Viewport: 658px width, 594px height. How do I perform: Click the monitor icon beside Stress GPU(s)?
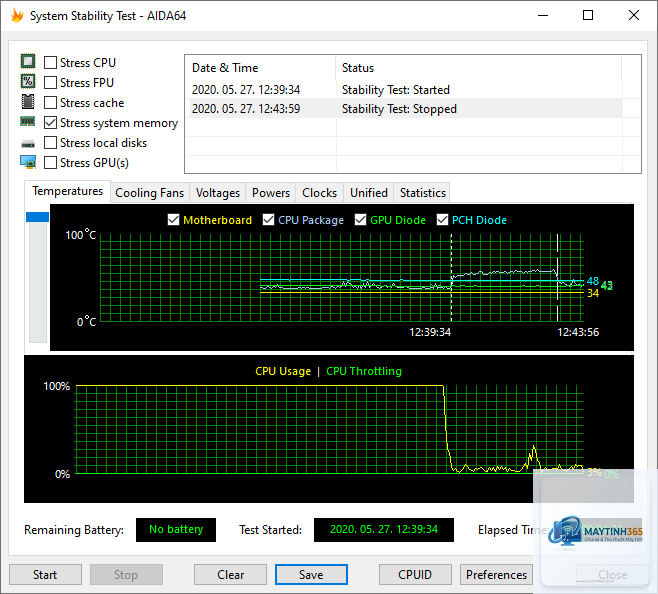point(28,162)
